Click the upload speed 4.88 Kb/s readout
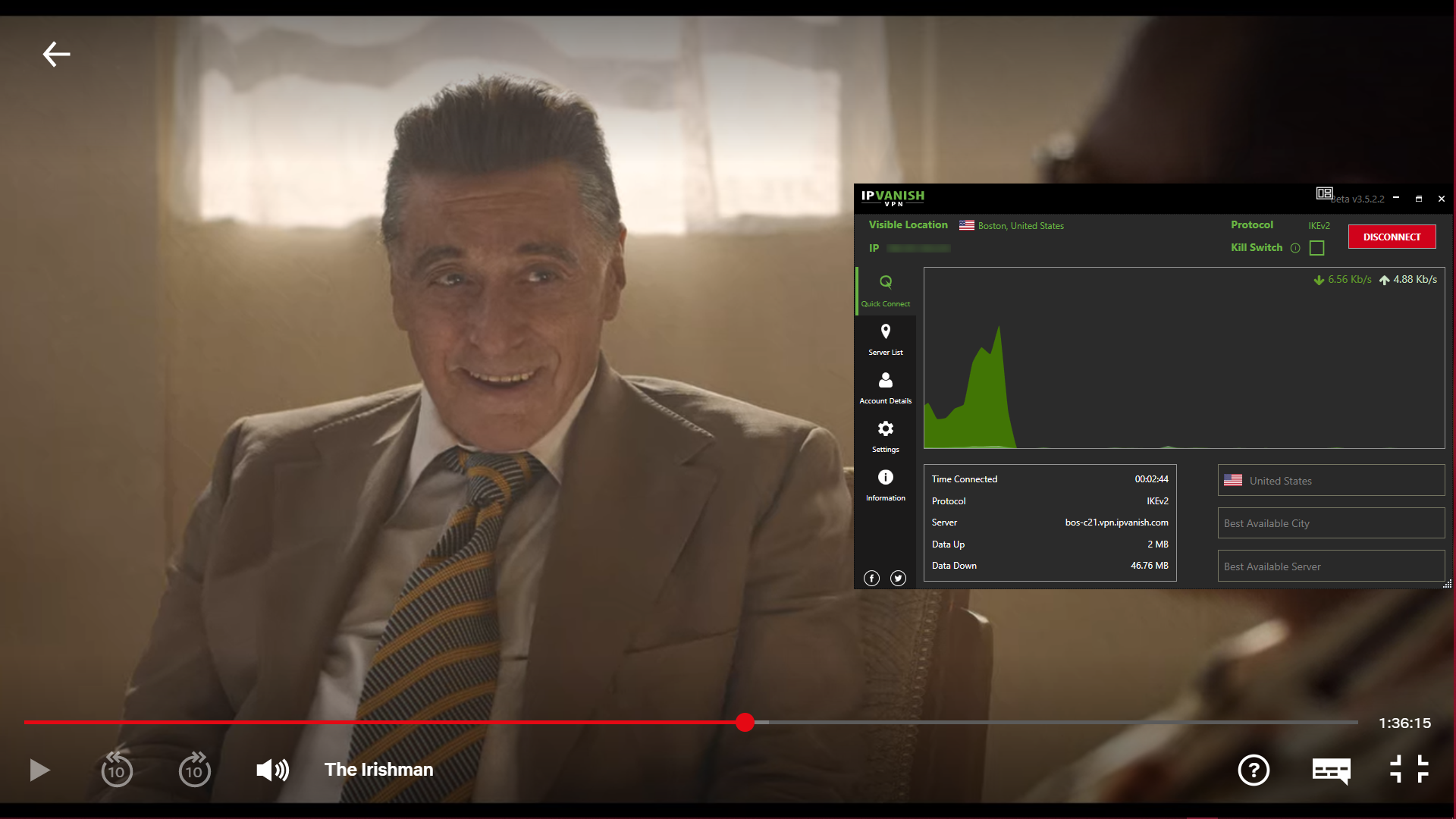 [x=1407, y=279]
